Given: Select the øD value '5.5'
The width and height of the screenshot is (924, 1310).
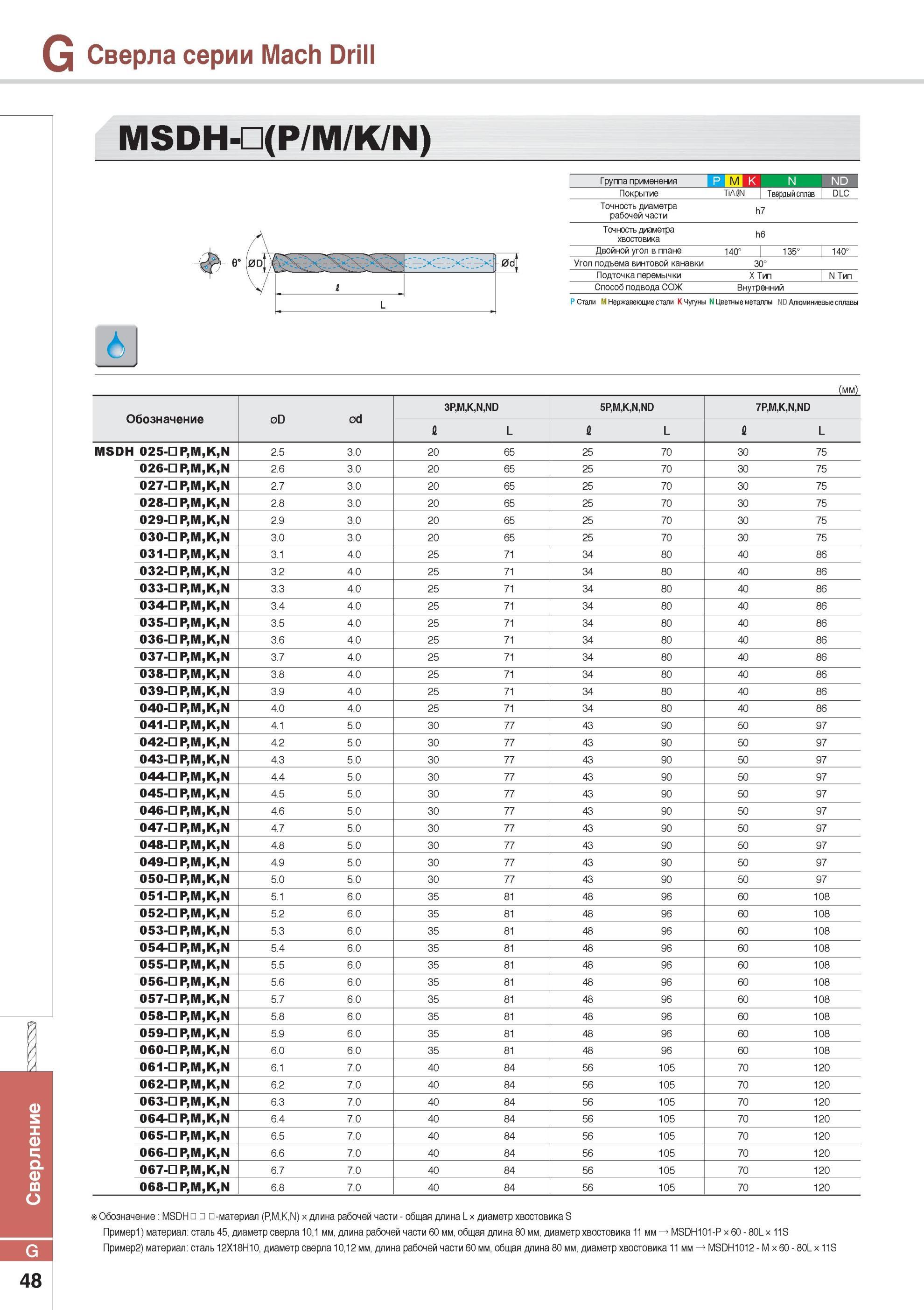Looking at the screenshot, I should 278,965.
